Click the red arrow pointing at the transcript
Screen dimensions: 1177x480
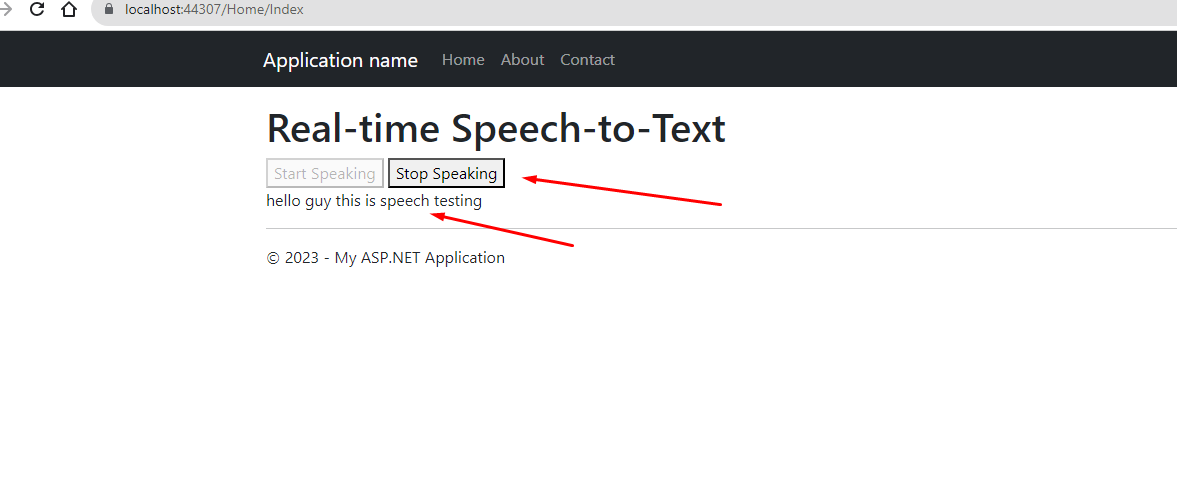(502, 230)
